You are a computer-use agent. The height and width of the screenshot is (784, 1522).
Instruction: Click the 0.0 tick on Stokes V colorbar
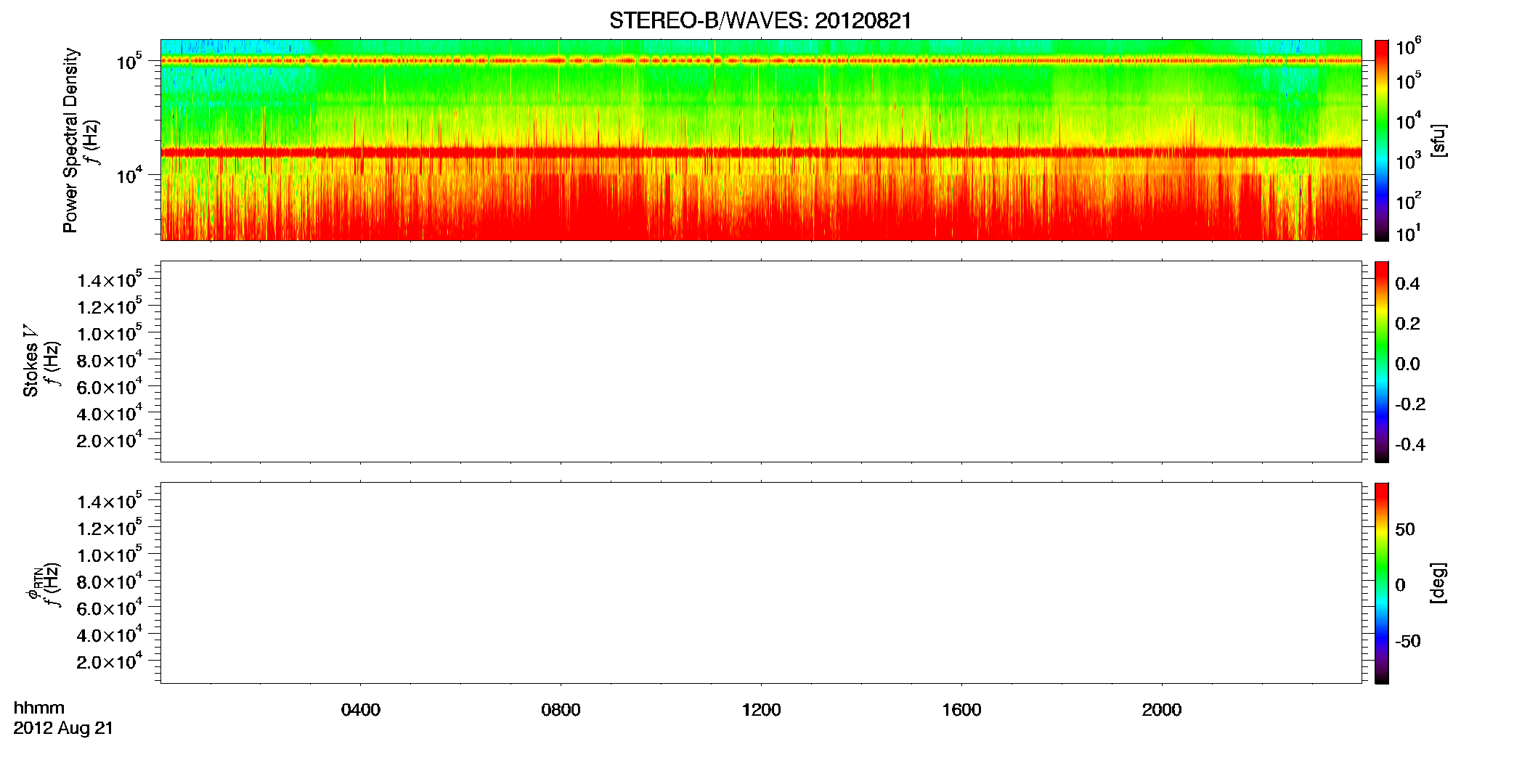click(1407, 364)
